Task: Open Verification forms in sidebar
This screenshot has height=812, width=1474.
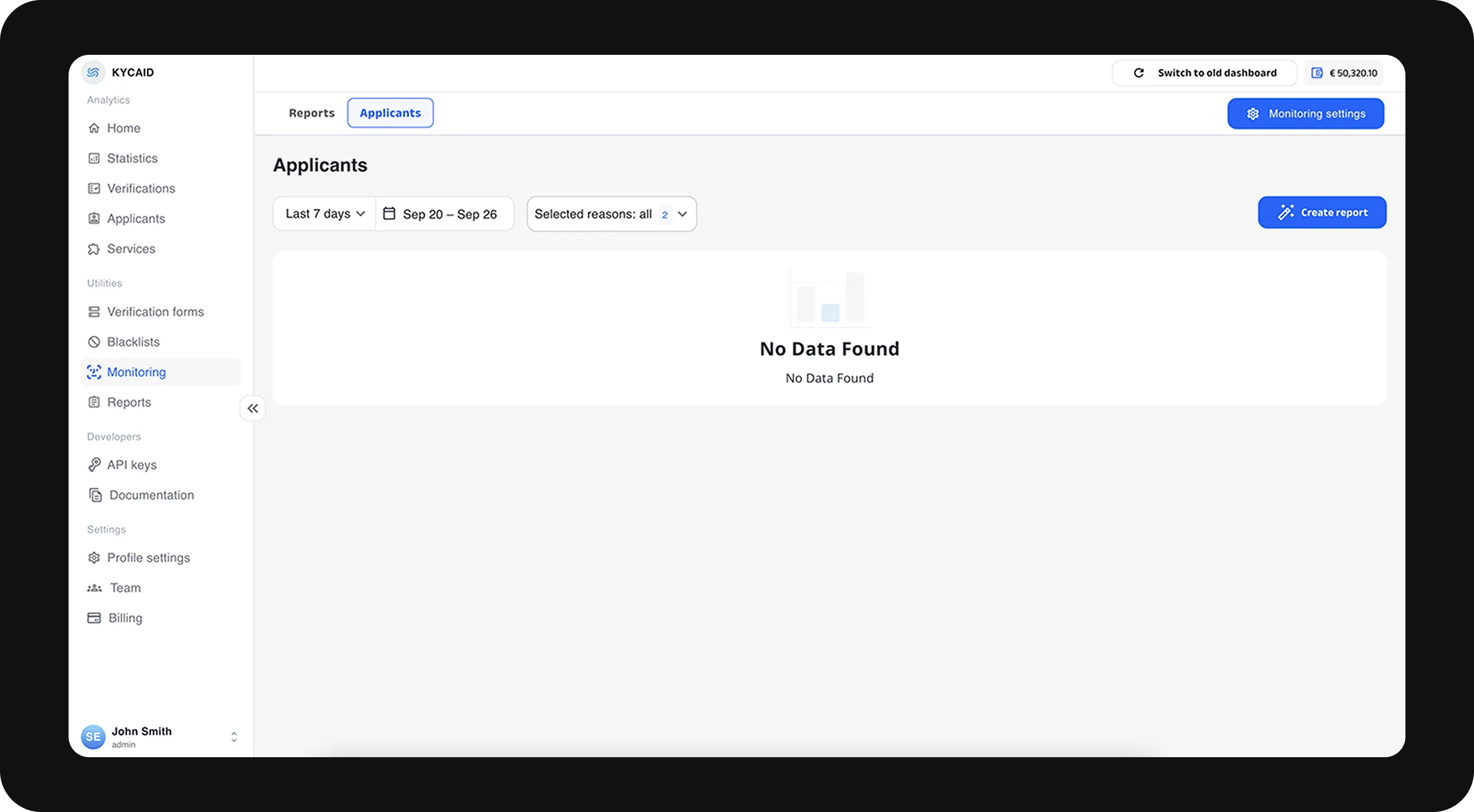Action: pos(155,312)
